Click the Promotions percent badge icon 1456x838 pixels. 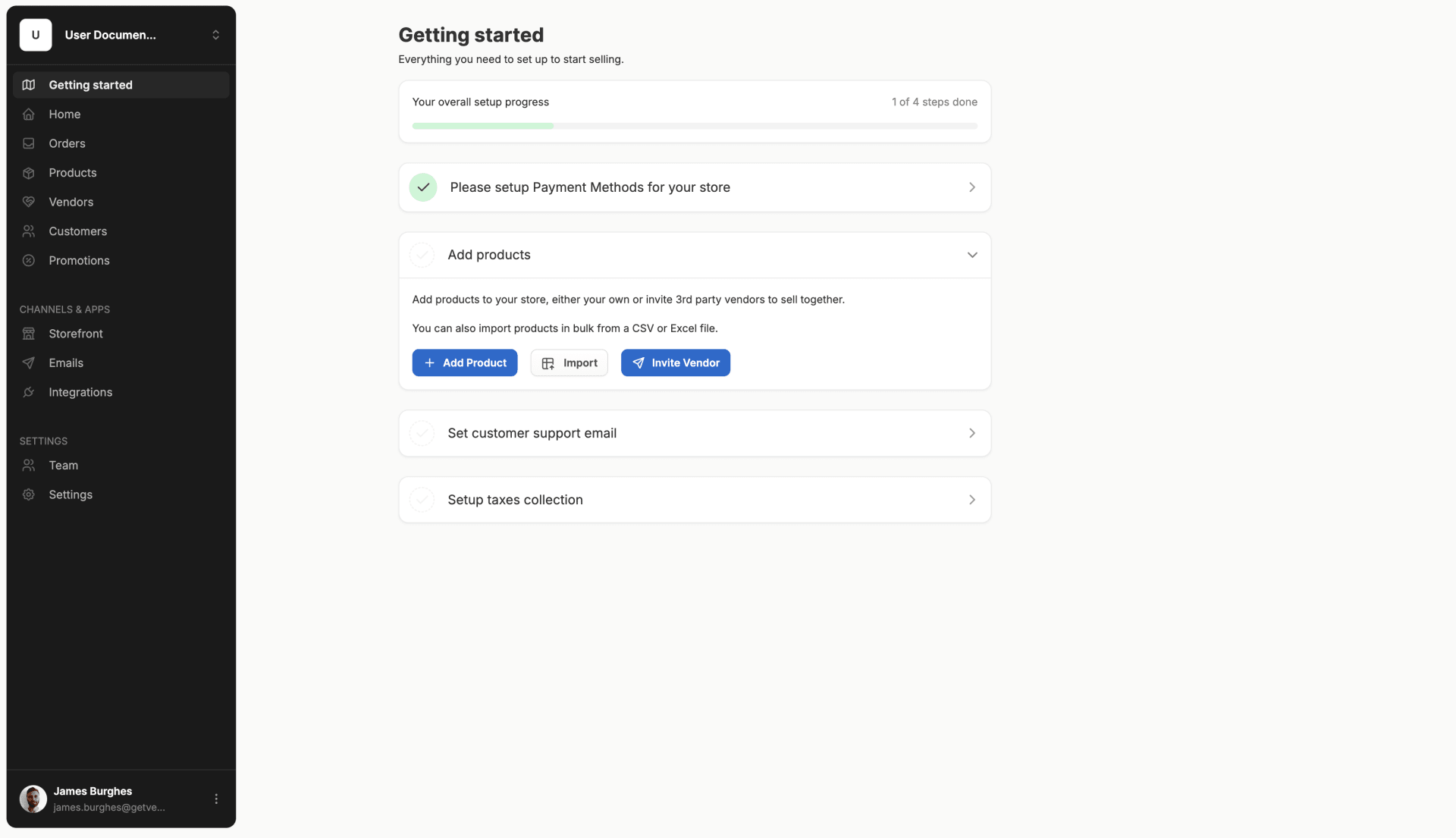tap(29, 260)
